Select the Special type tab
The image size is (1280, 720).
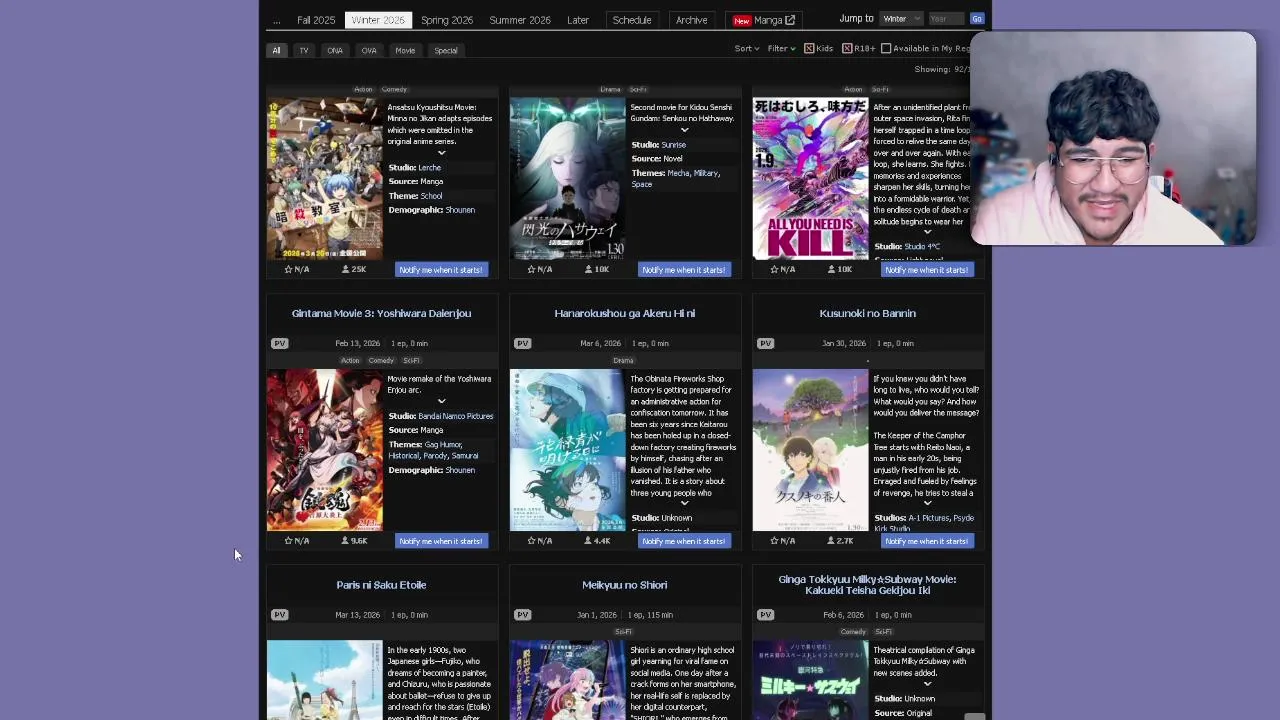click(446, 50)
